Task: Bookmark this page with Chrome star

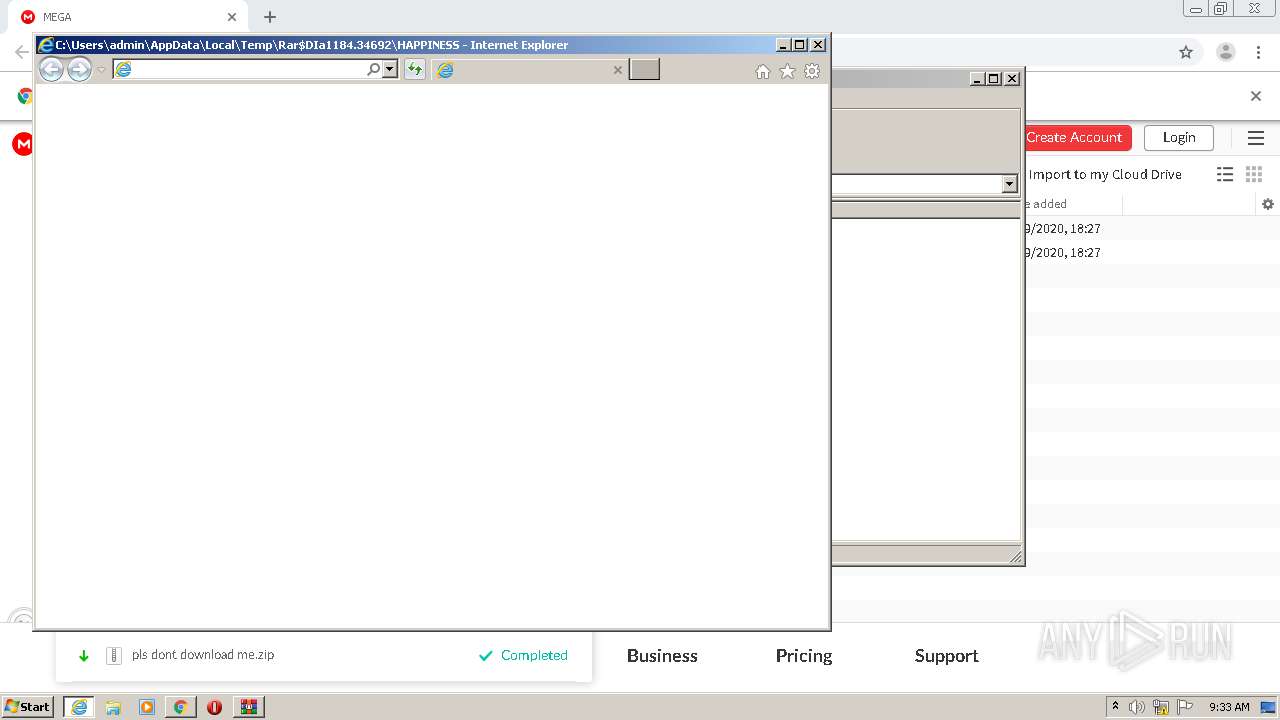Action: point(1186,52)
